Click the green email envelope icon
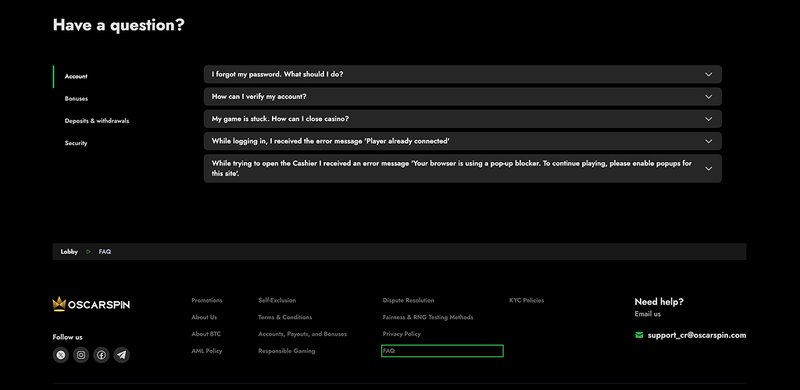 tap(639, 335)
